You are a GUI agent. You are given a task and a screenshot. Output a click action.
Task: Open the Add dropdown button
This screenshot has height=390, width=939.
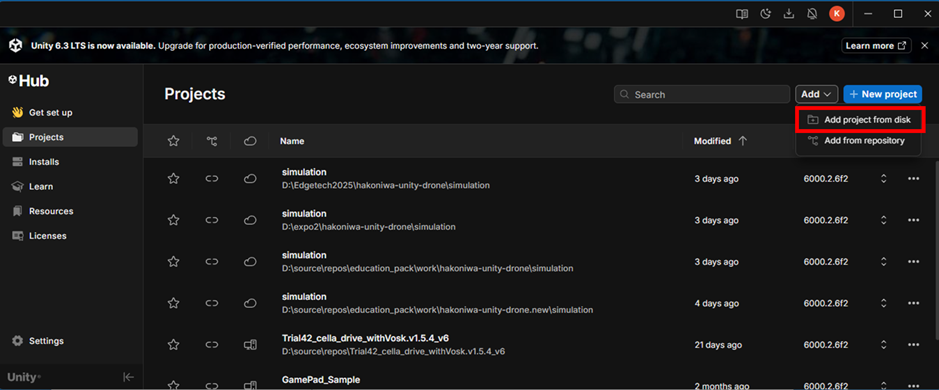pyautogui.click(x=816, y=94)
